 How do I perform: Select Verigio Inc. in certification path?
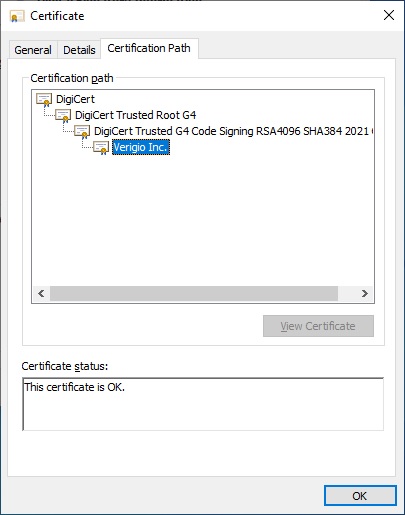[140, 147]
